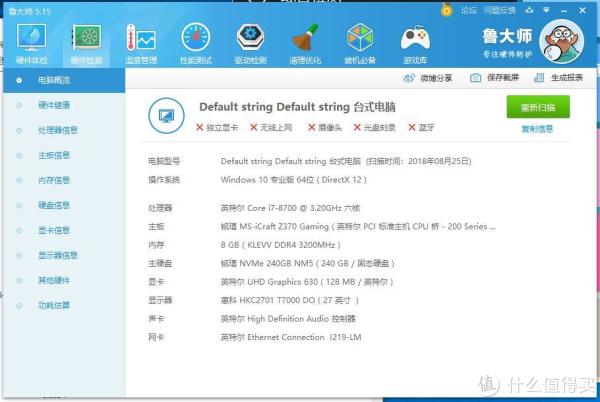Image resolution: width=600 pixels, height=402 pixels.
Task: Open 装机必备 software cube icon
Action: point(360,44)
